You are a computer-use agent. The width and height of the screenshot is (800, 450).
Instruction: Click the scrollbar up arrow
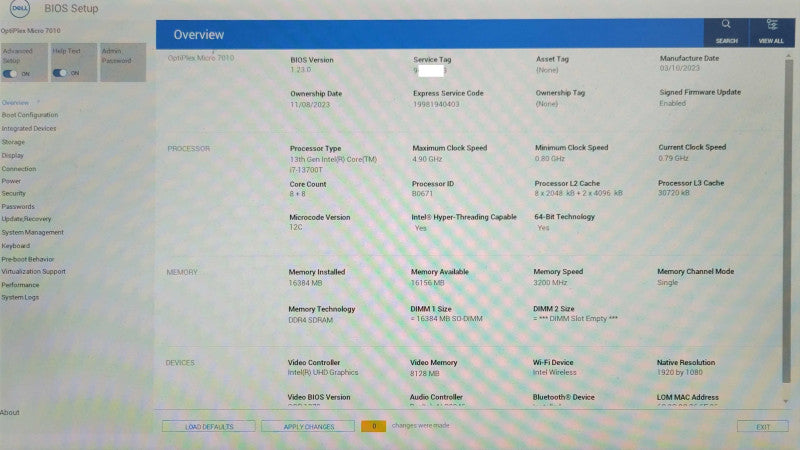[x=788, y=55]
